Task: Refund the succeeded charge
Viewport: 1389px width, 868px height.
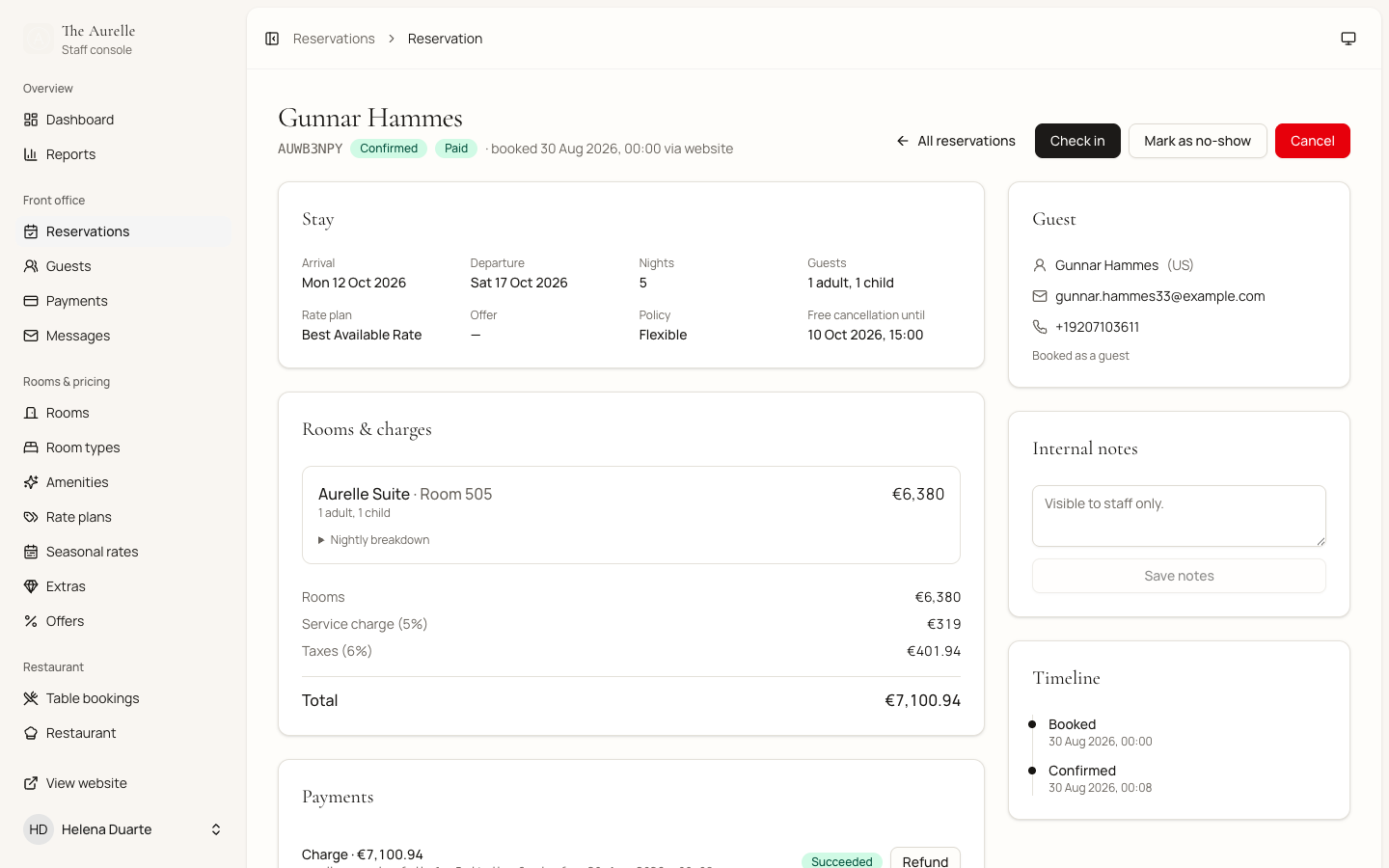Action: 925,858
